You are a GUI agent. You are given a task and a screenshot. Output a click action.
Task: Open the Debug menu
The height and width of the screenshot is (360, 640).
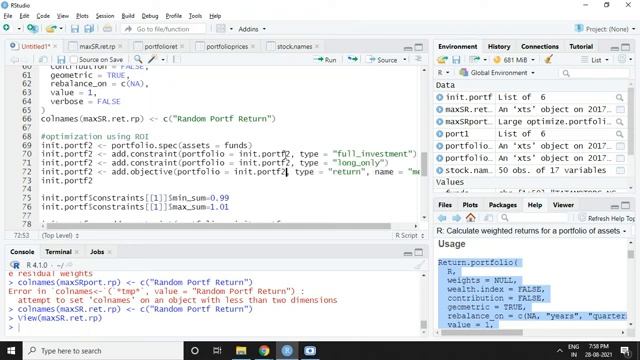click(x=150, y=16)
